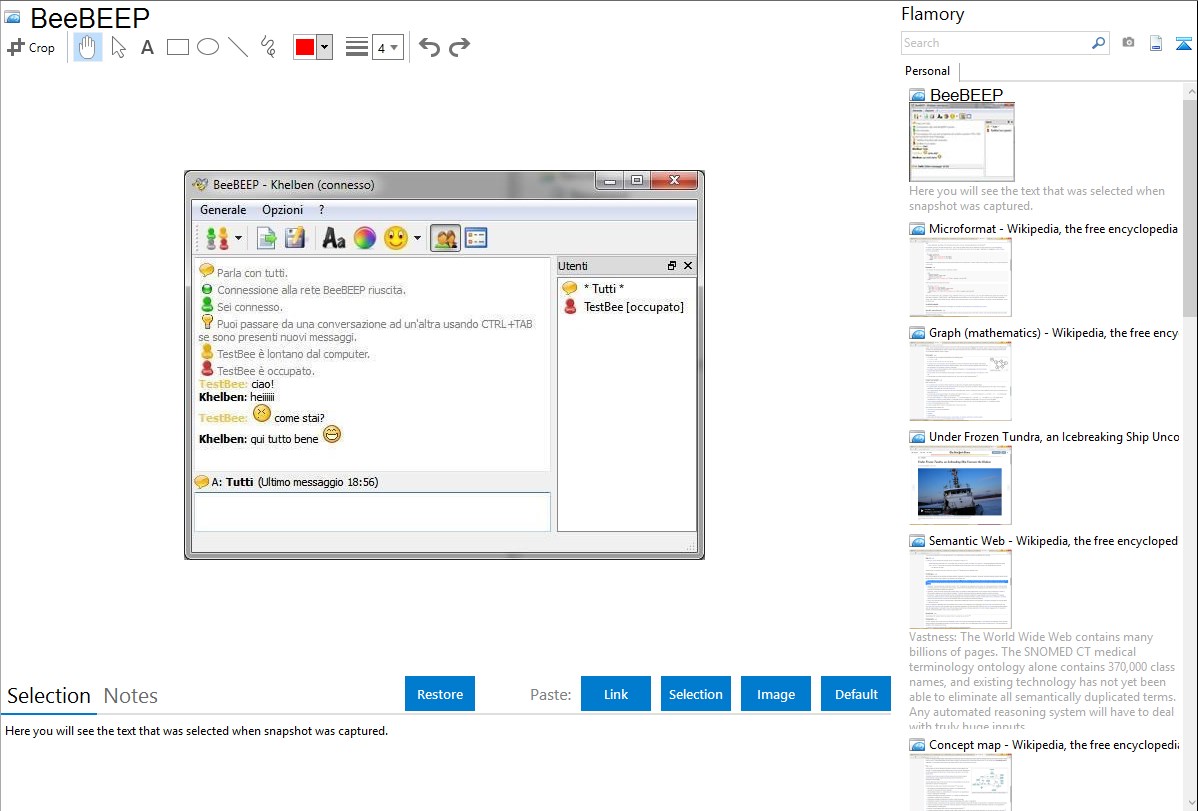The height and width of the screenshot is (811, 1198).
Task: Click the 'A: Tutti' recipient label
Action: (232, 482)
